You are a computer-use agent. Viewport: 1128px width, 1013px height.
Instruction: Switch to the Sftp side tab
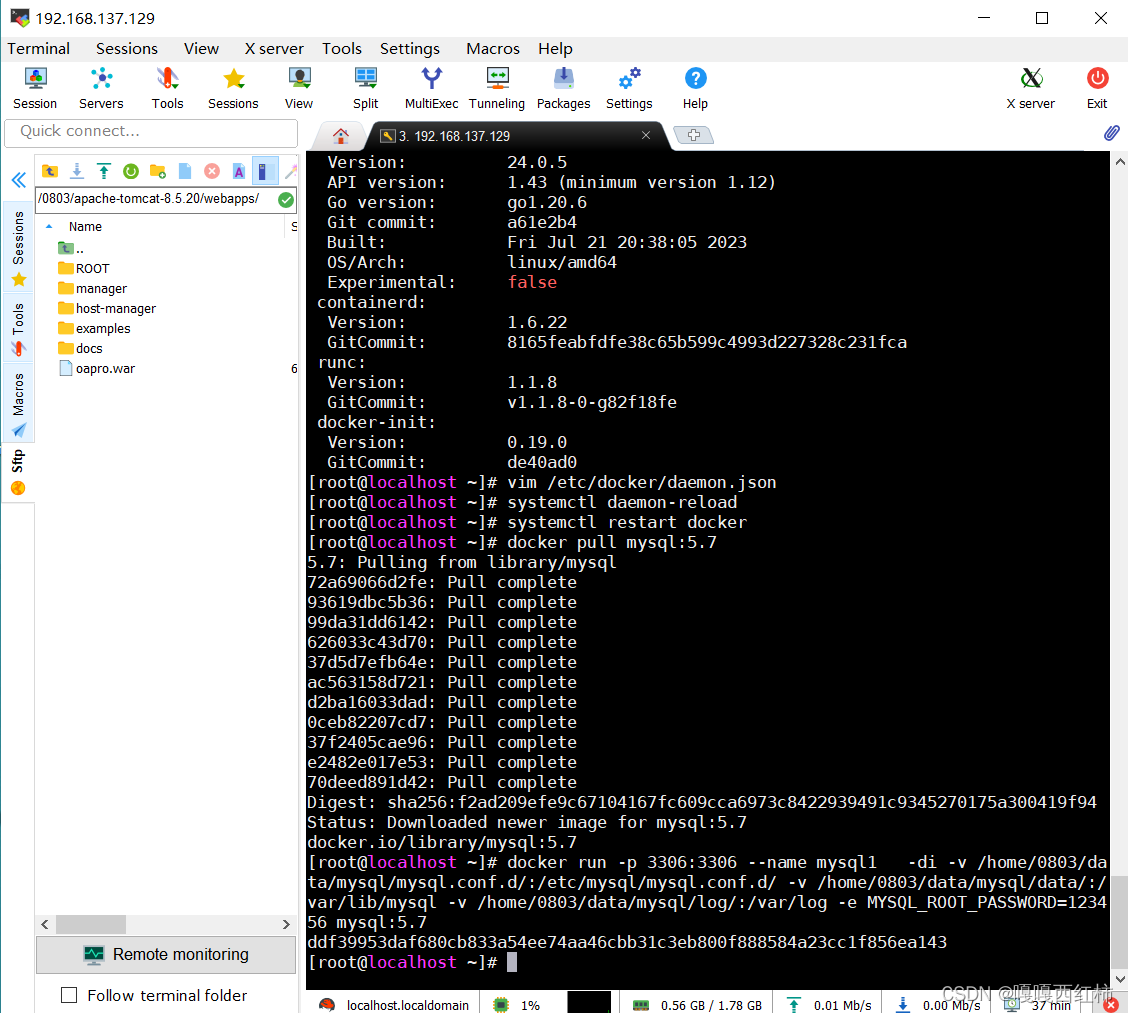[x=19, y=472]
